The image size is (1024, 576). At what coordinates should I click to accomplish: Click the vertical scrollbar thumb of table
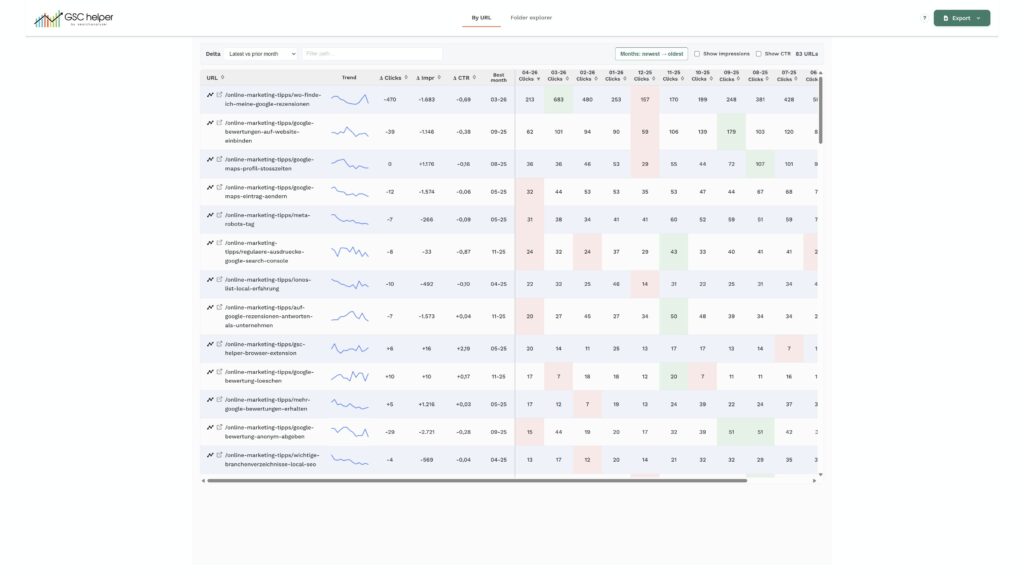[x=820, y=110]
